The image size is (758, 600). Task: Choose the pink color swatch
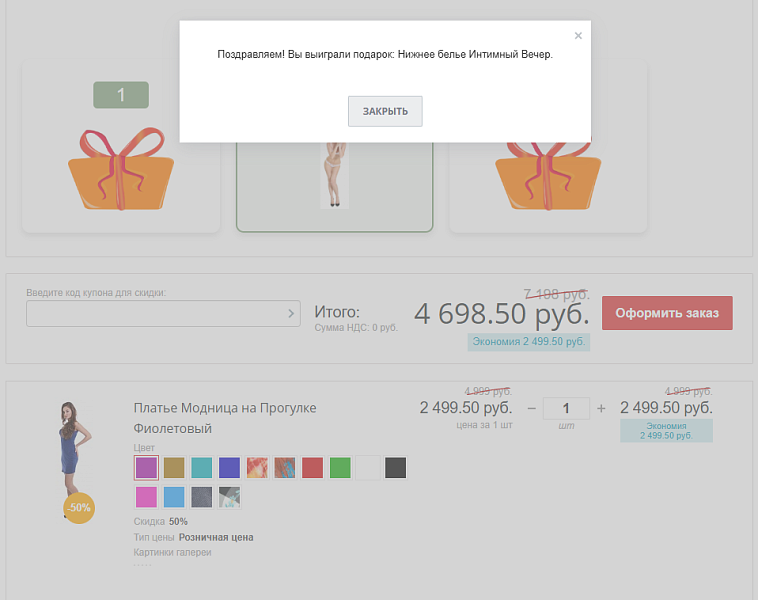pos(146,497)
